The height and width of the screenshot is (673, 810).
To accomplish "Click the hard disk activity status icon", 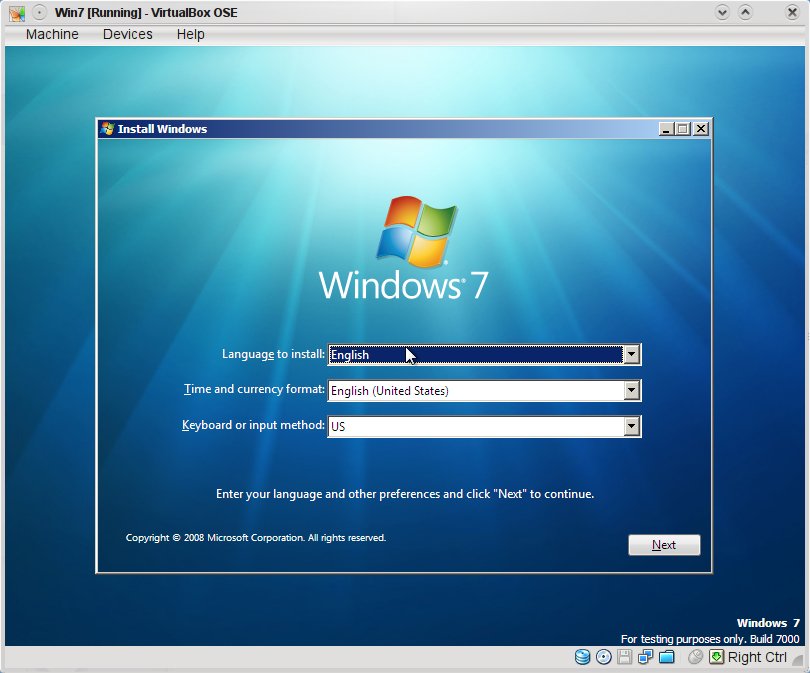I will click(582, 657).
